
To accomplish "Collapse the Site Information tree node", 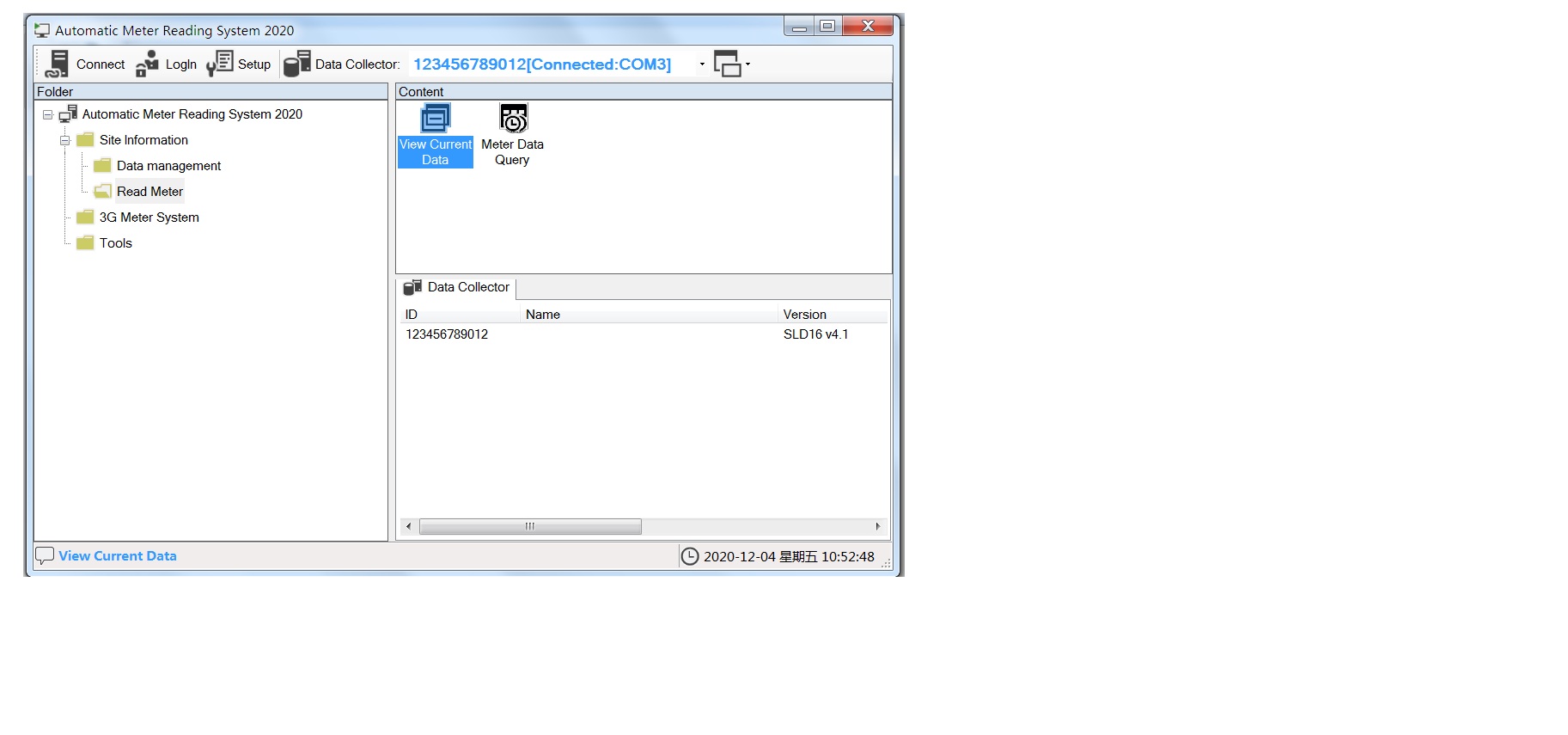I will [65, 140].
